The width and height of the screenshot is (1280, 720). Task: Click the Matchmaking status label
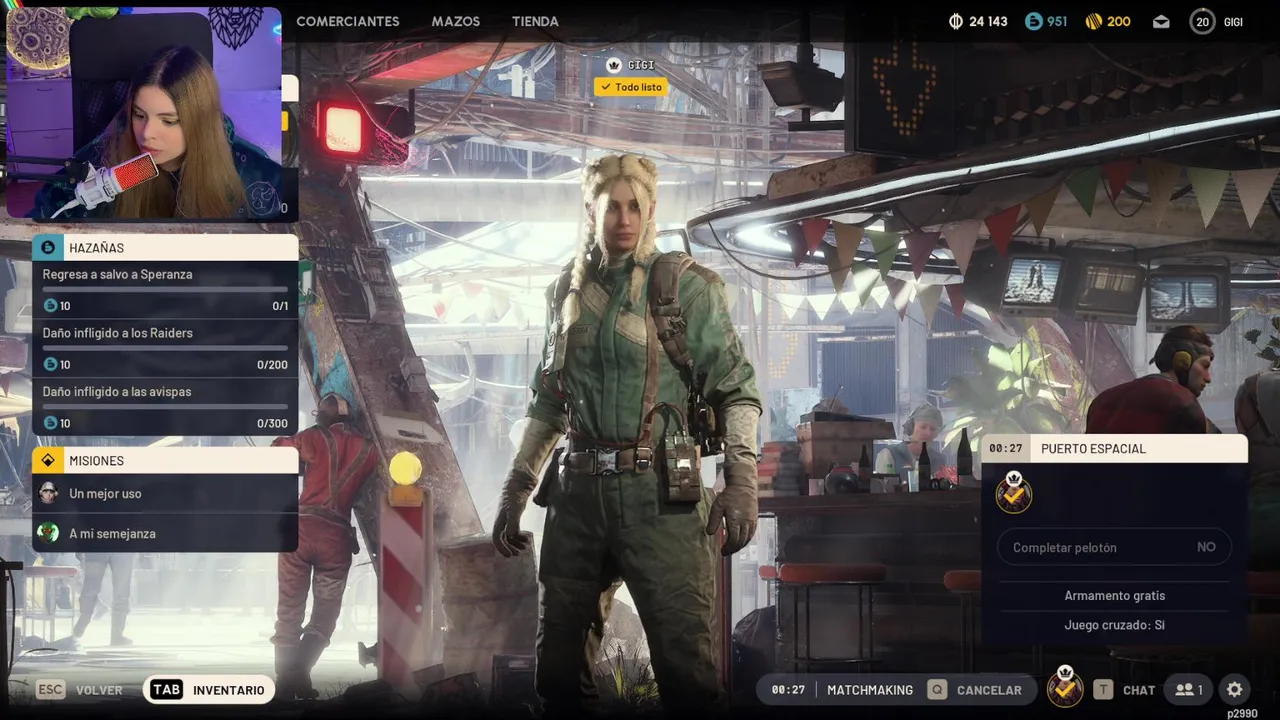[x=870, y=690]
